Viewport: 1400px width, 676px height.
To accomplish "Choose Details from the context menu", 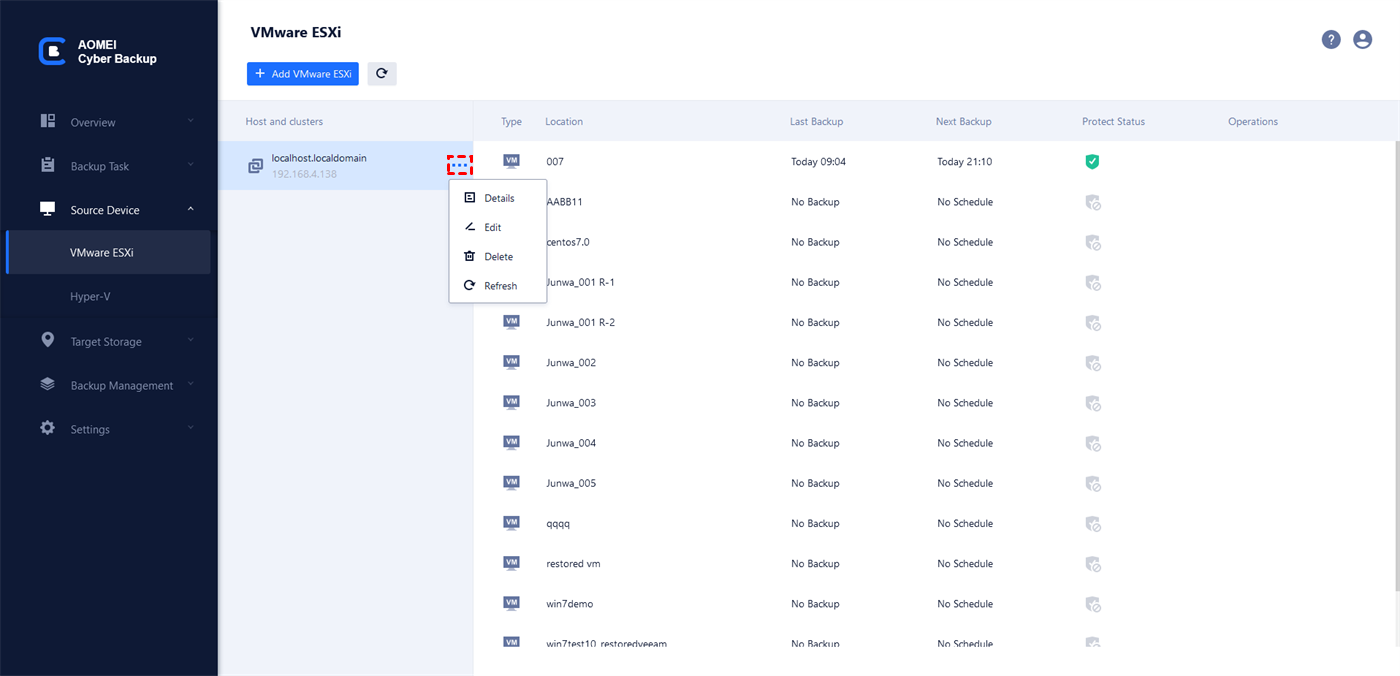I will (x=498, y=198).
